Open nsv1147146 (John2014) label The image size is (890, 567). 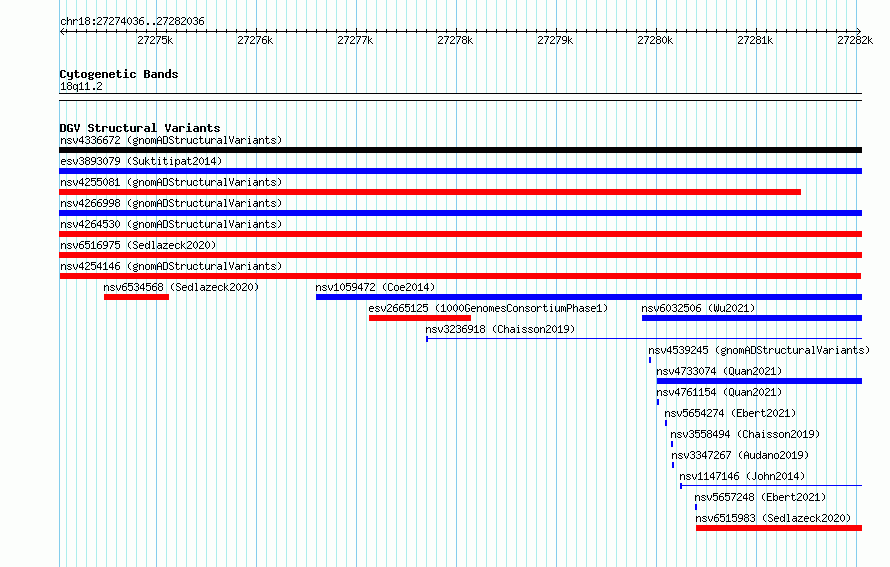[x=742, y=476]
